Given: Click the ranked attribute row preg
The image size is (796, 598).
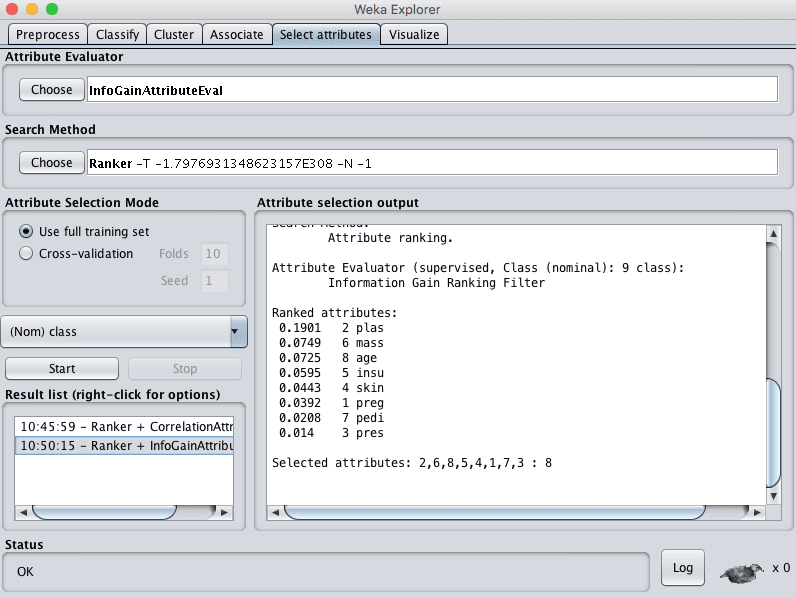Looking at the screenshot, I should 331,403.
